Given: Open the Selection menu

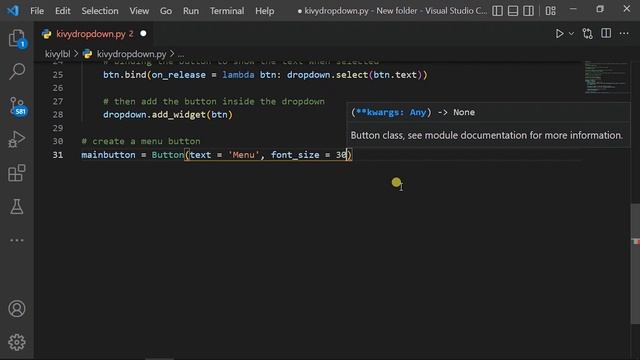Looking at the screenshot, I should pos(100,11).
